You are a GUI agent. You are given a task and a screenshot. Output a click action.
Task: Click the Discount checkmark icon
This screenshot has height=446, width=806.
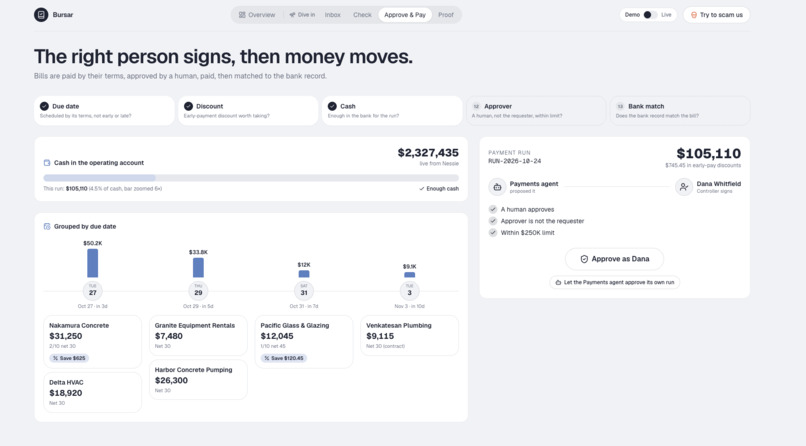pyautogui.click(x=188, y=106)
